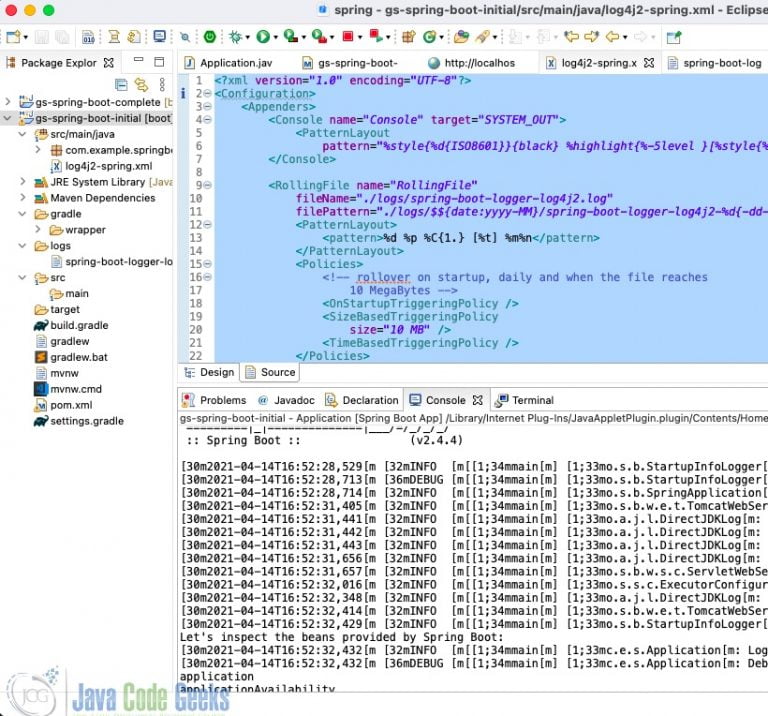Image resolution: width=768 pixels, height=716 pixels.
Task: Open dropdown arrow next to Run icon
Action: (x=275, y=38)
